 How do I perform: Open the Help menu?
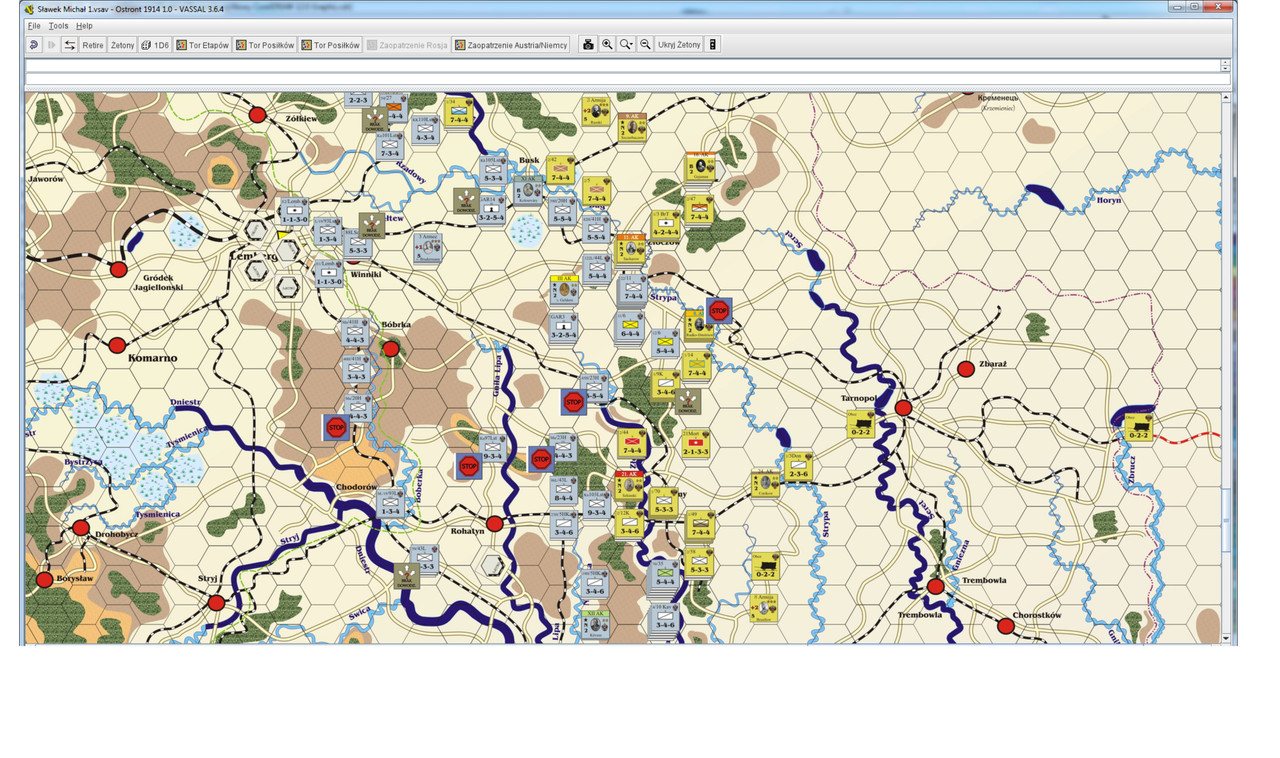84,26
